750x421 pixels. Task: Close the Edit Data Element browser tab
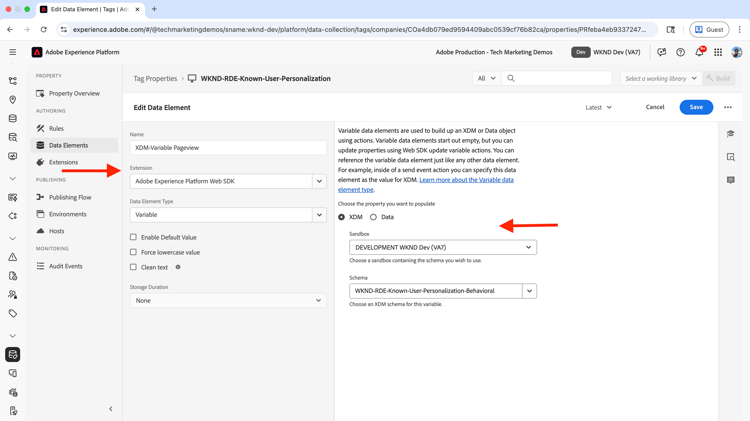coord(137,9)
